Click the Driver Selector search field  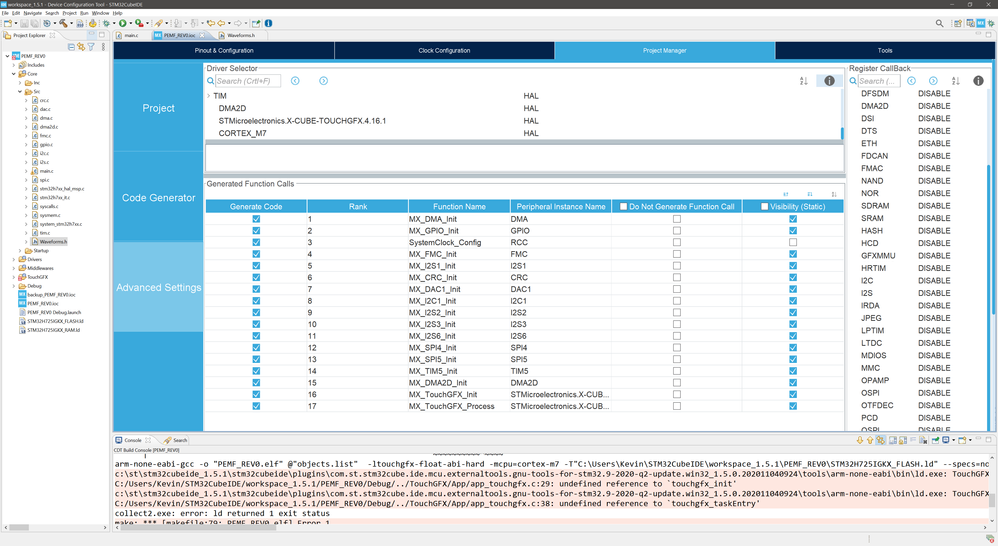248,81
